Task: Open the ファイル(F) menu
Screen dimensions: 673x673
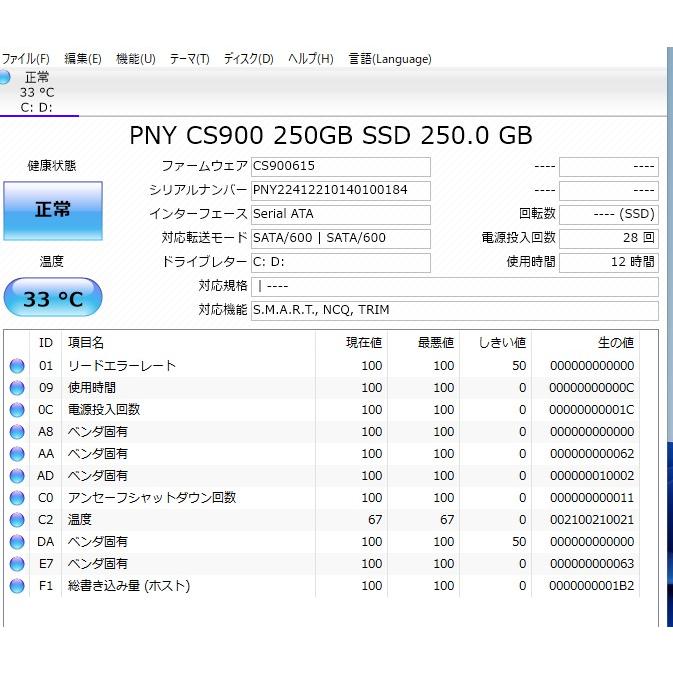Action: pos(26,59)
